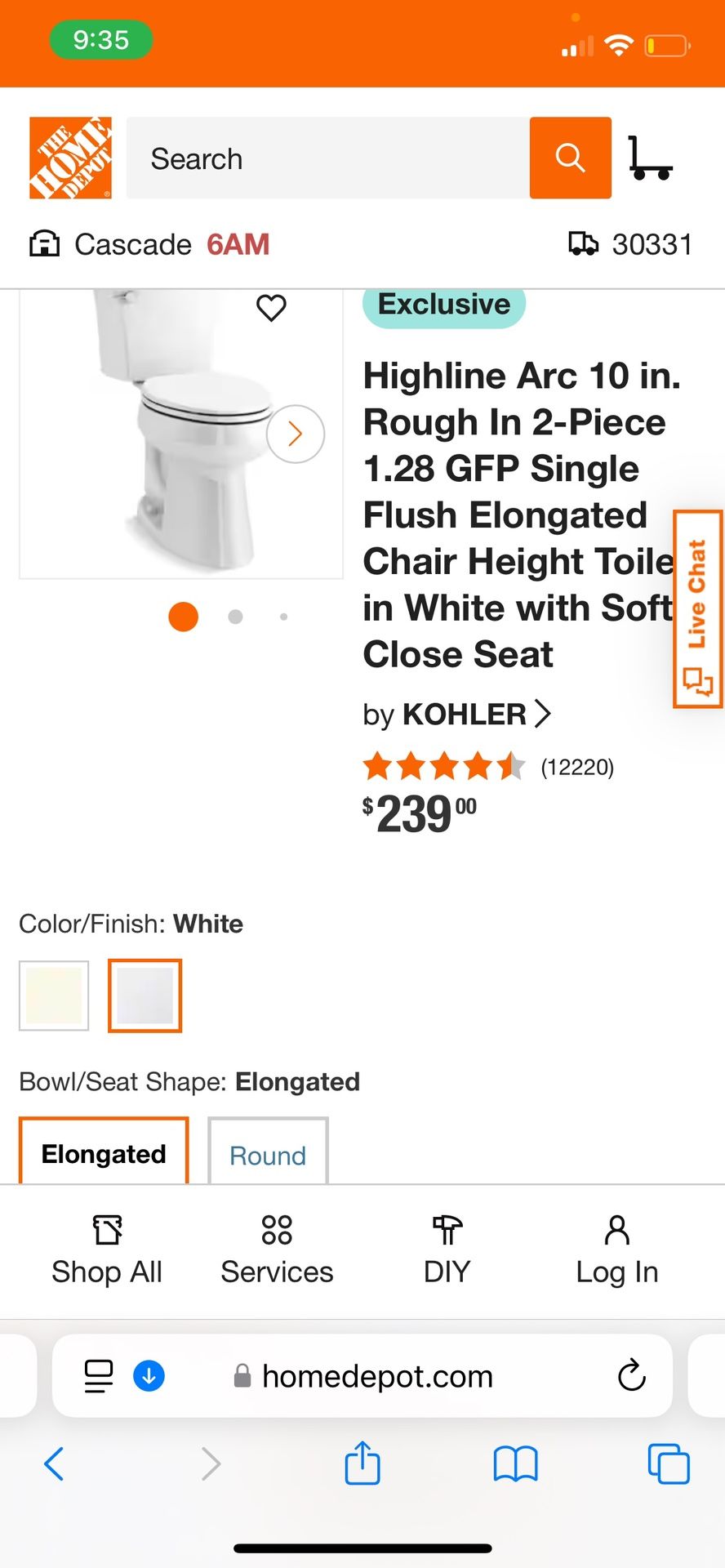Open the shopping cart
The height and width of the screenshot is (1568, 725).
point(650,158)
